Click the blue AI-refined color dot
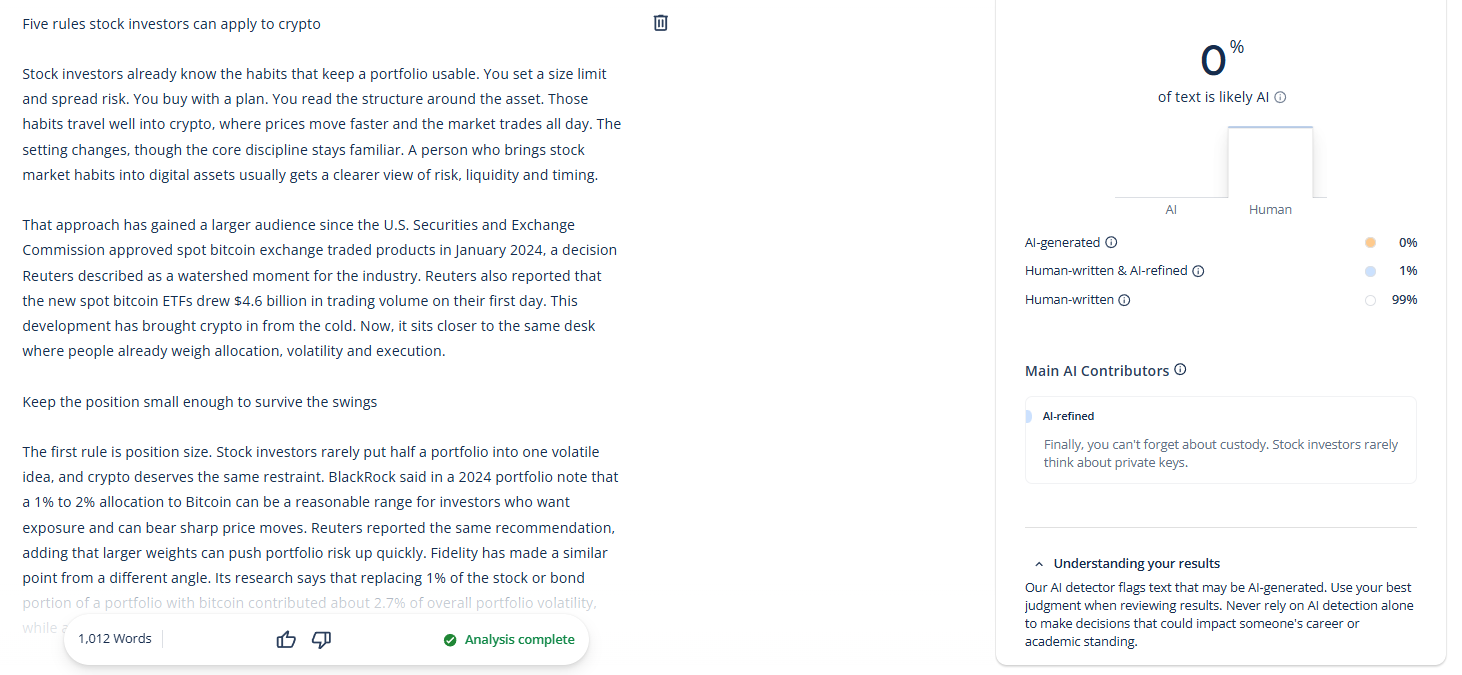 [x=1370, y=271]
